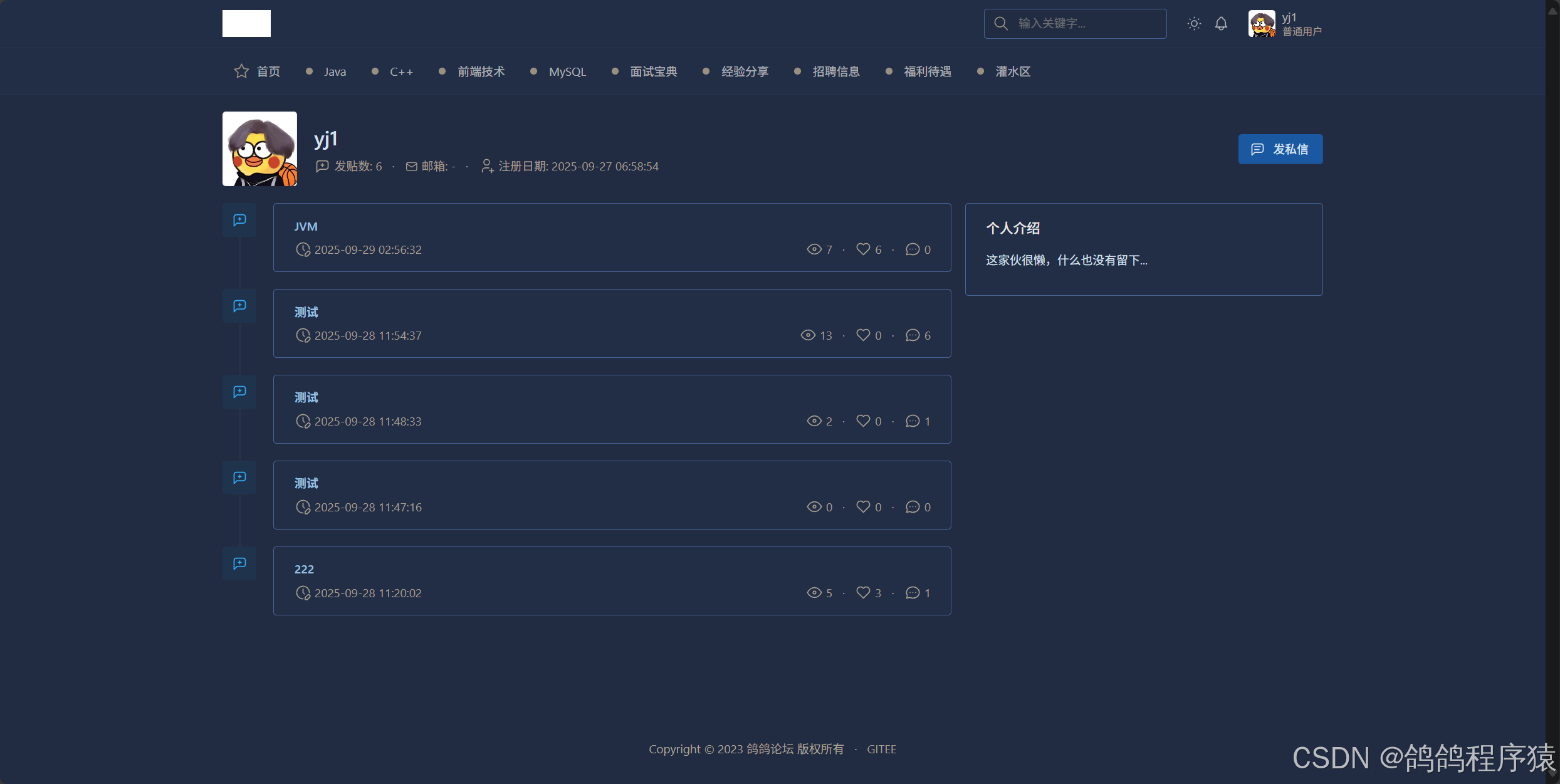Select the 灌水区 board

coord(1012,72)
